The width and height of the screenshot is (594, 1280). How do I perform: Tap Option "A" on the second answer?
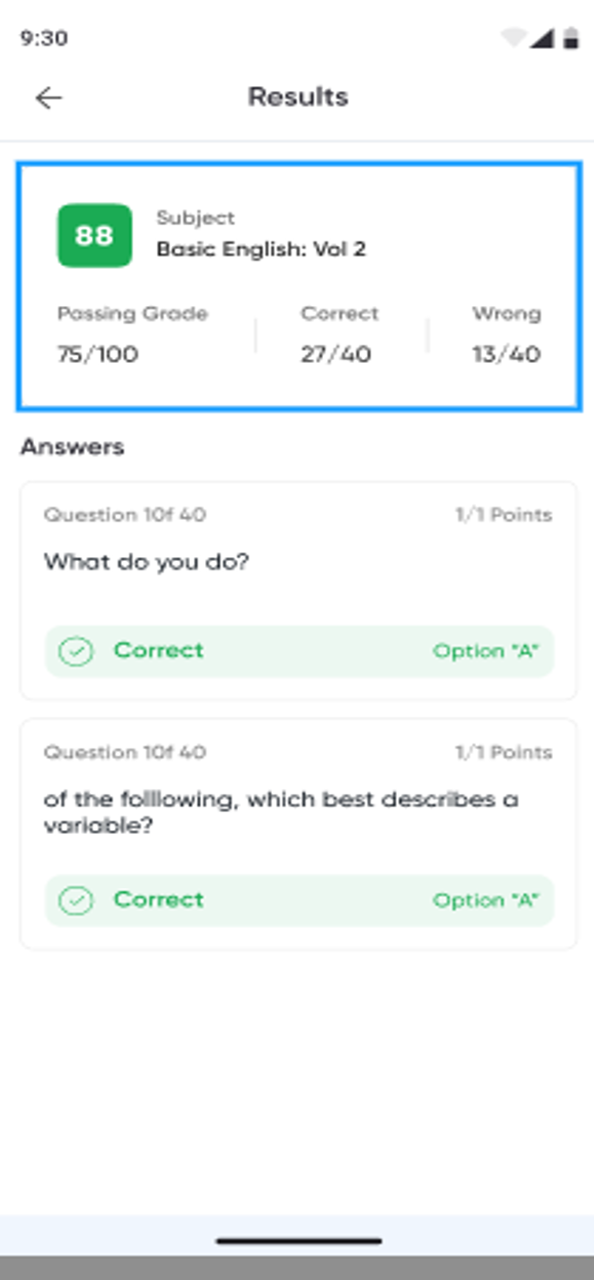[486, 900]
